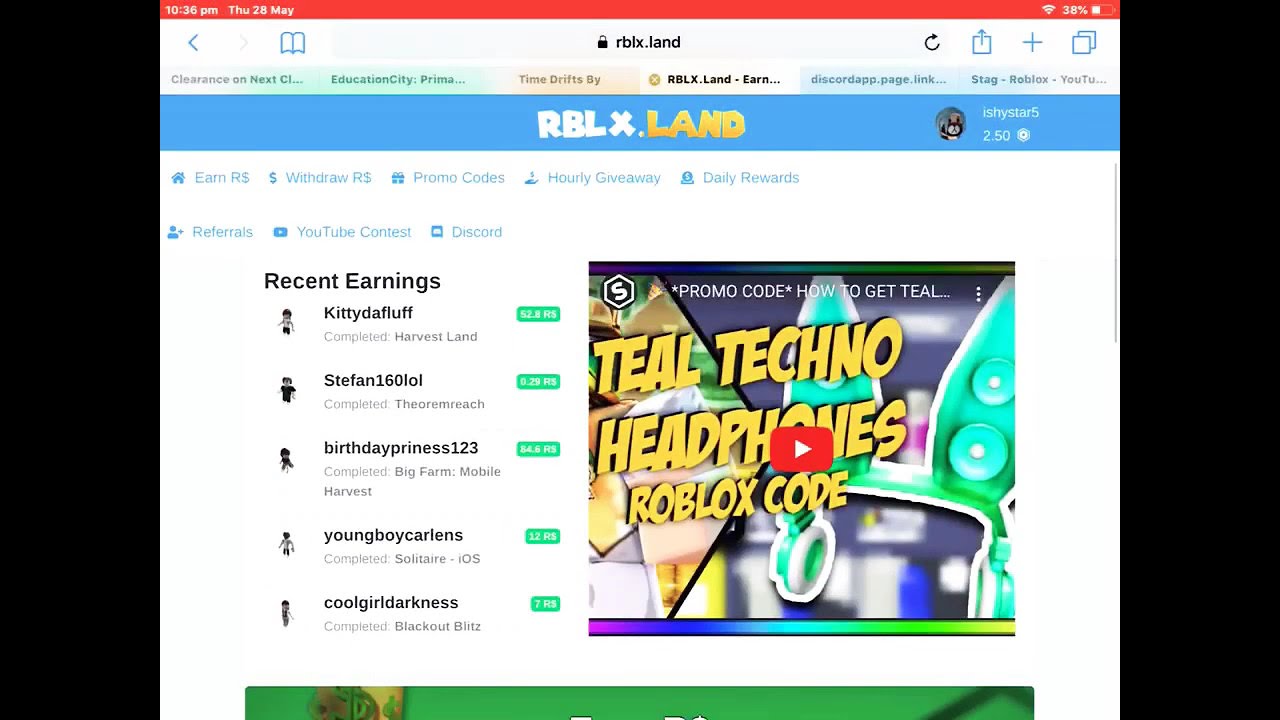Click the 12 R$ badge

point(542,537)
